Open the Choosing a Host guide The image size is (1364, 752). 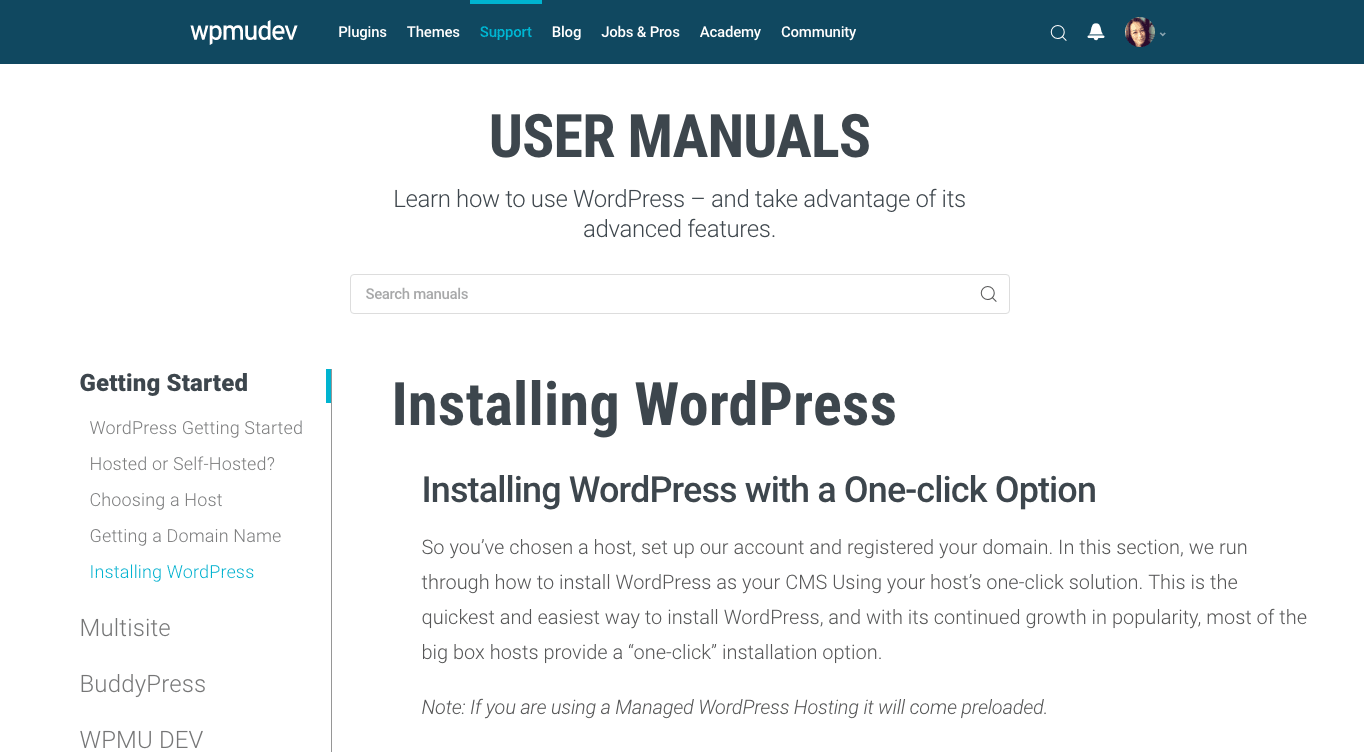156,499
